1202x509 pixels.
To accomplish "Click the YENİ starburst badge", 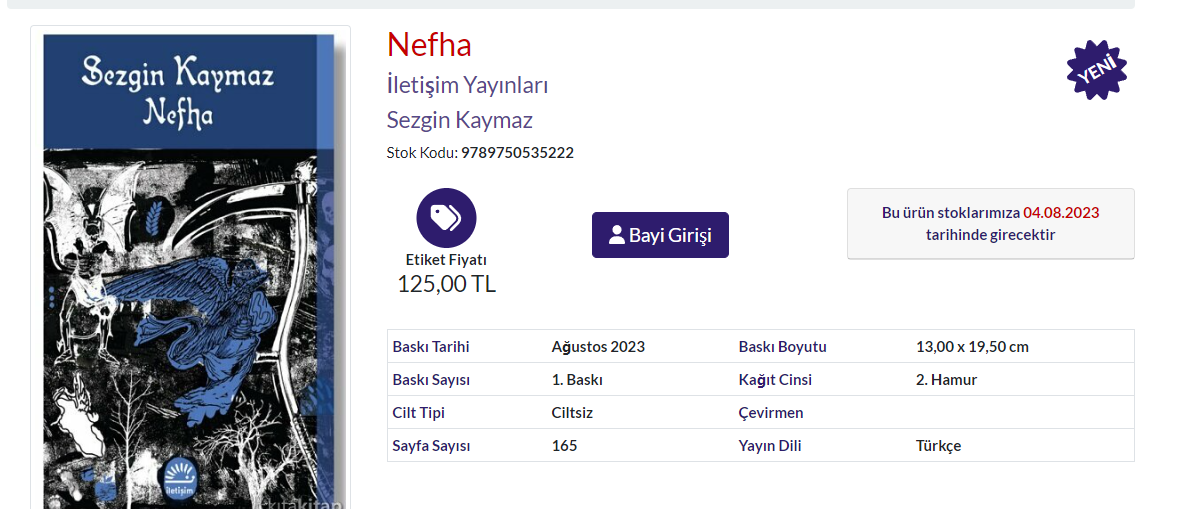I will pyautogui.click(x=1096, y=70).
